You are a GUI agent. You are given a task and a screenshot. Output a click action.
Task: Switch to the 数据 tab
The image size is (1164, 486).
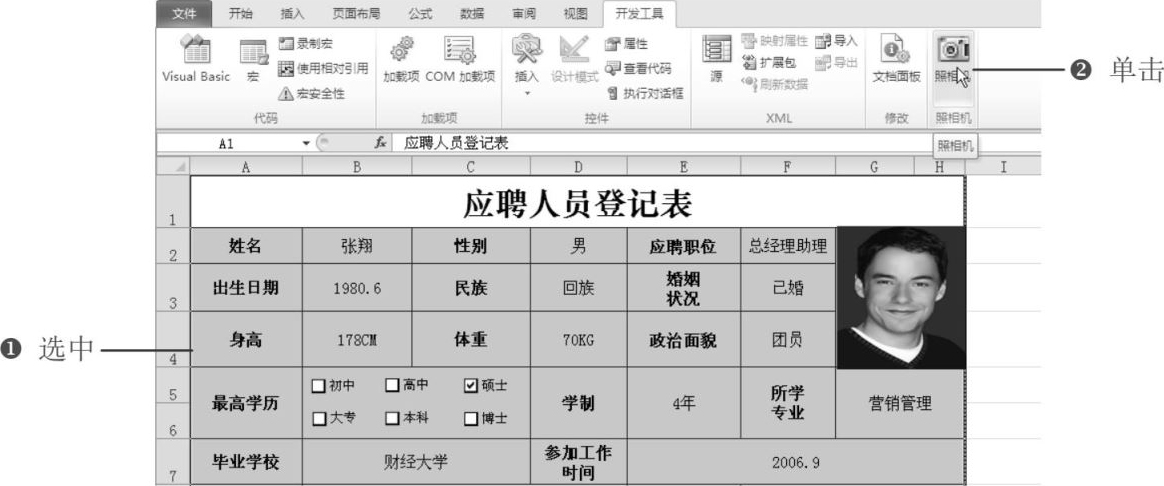pyautogui.click(x=472, y=13)
